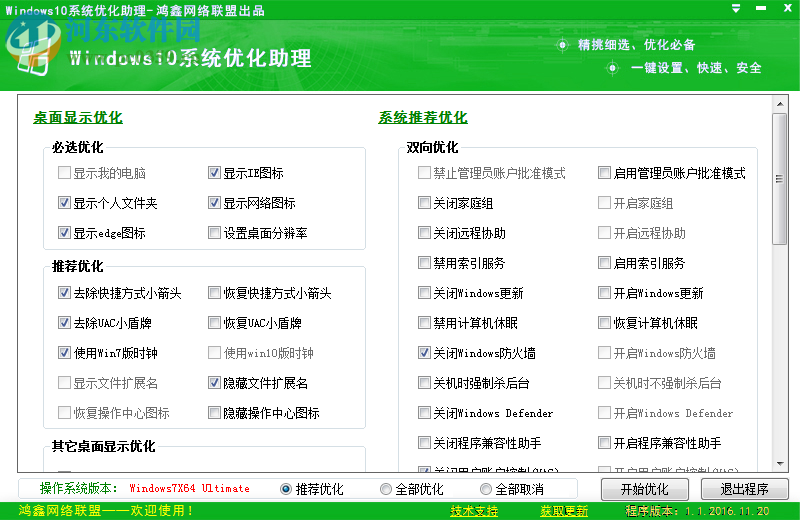Check 禁用索引服务

point(424,263)
